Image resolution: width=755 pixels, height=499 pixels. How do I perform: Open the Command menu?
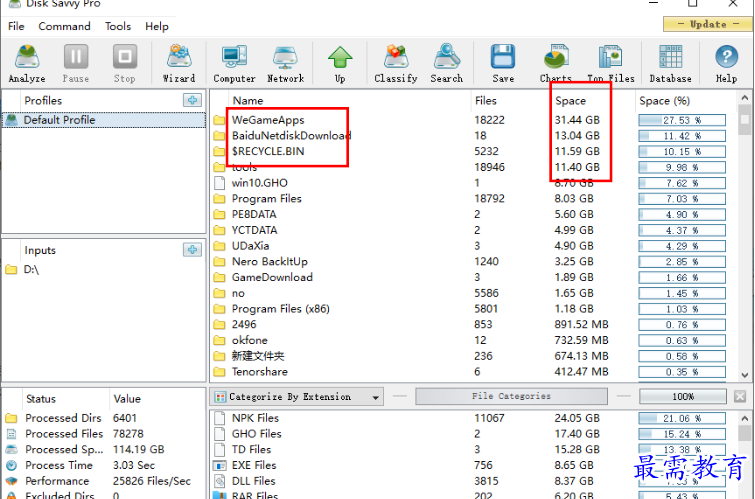coord(65,26)
